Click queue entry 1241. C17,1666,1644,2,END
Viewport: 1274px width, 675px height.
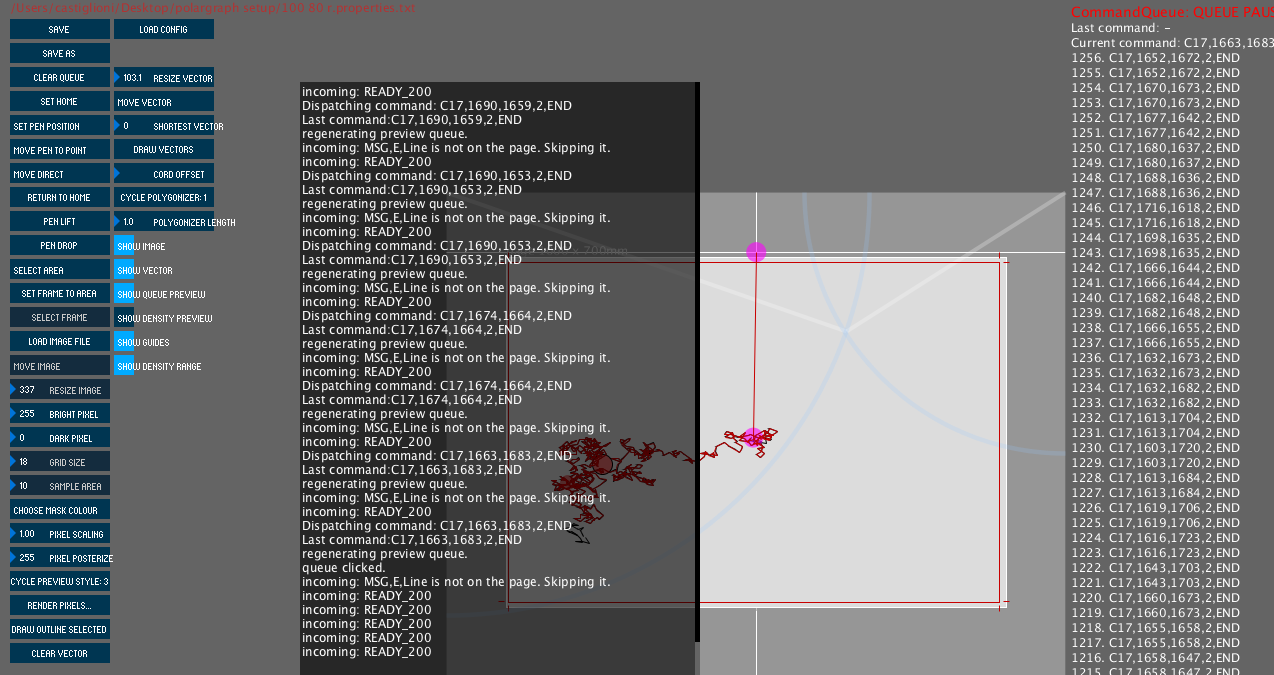[1155, 283]
